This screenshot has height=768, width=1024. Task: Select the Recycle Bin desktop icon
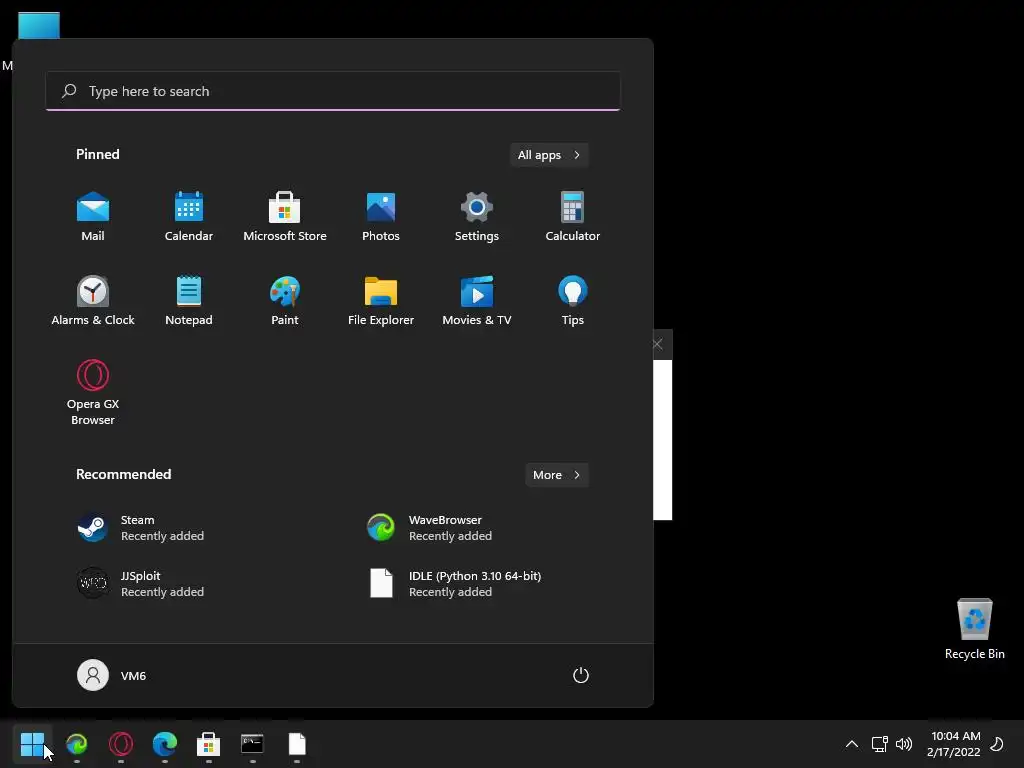click(x=974, y=629)
